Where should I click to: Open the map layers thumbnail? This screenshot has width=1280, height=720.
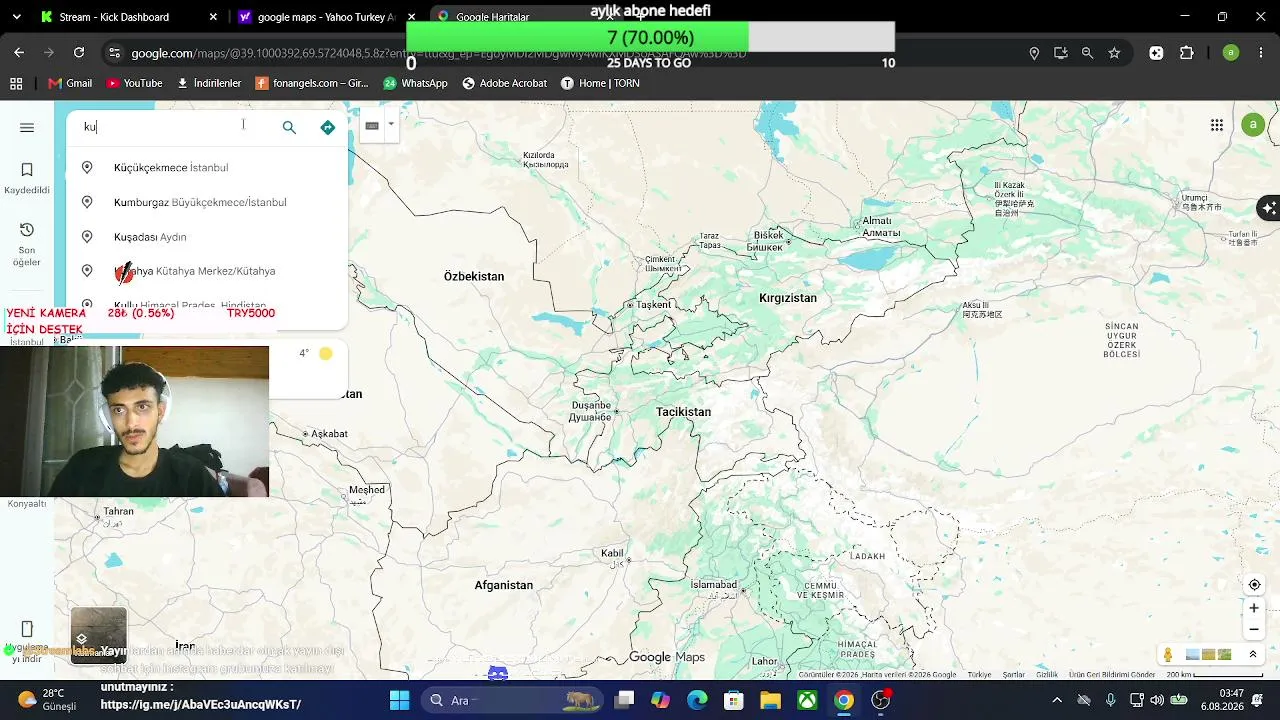[99, 635]
